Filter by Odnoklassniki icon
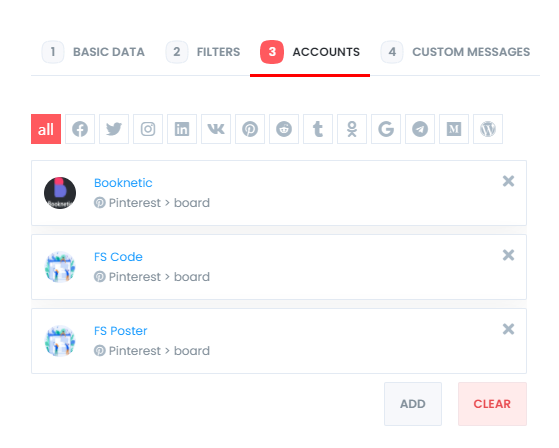 click(x=352, y=129)
